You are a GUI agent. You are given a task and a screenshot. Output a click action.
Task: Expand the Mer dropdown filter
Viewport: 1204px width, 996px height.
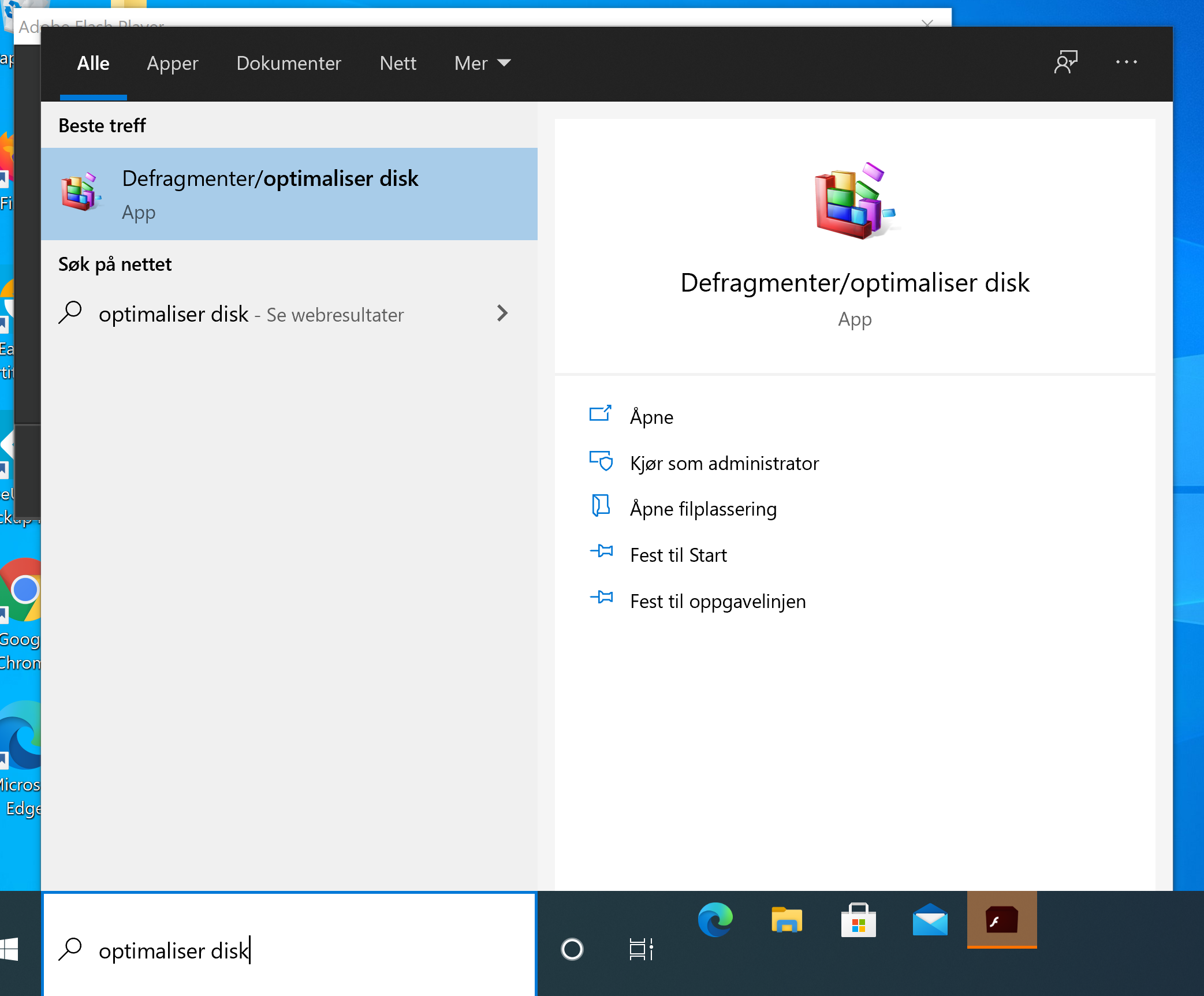coord(482,63)
